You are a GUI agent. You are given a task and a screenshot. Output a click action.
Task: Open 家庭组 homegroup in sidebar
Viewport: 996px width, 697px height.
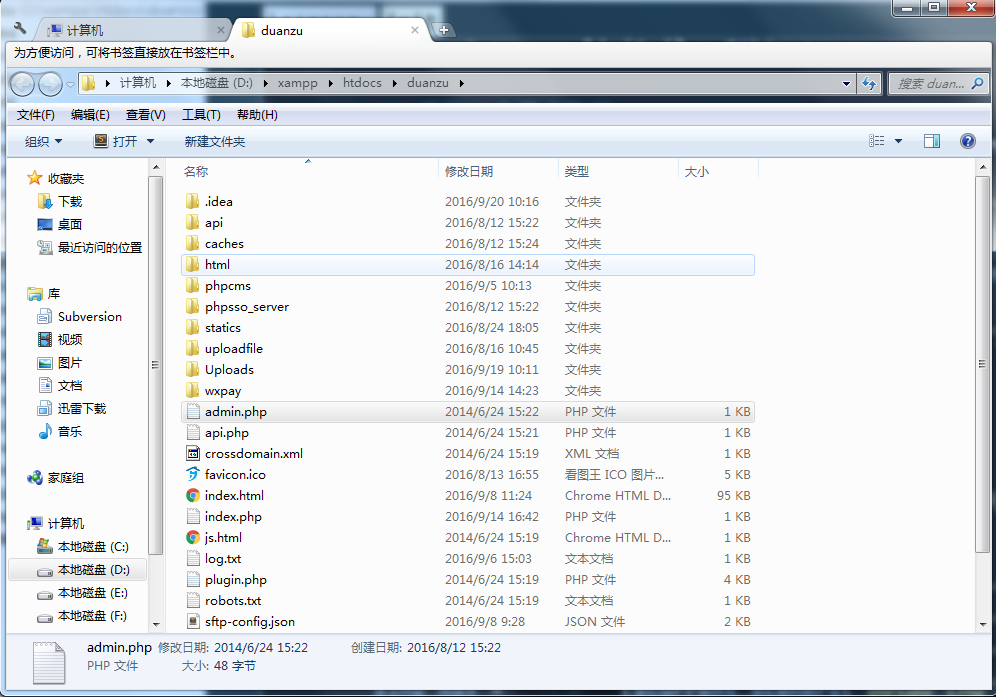56,478
